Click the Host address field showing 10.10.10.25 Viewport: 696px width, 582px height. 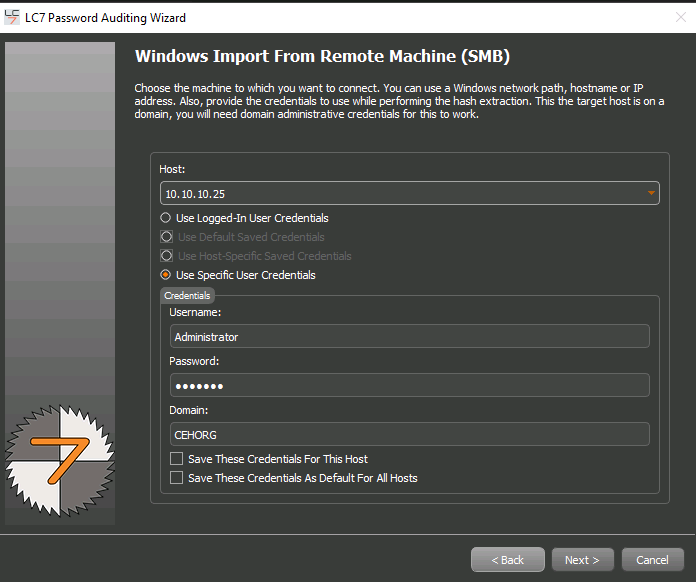click(x=400, y=192)
